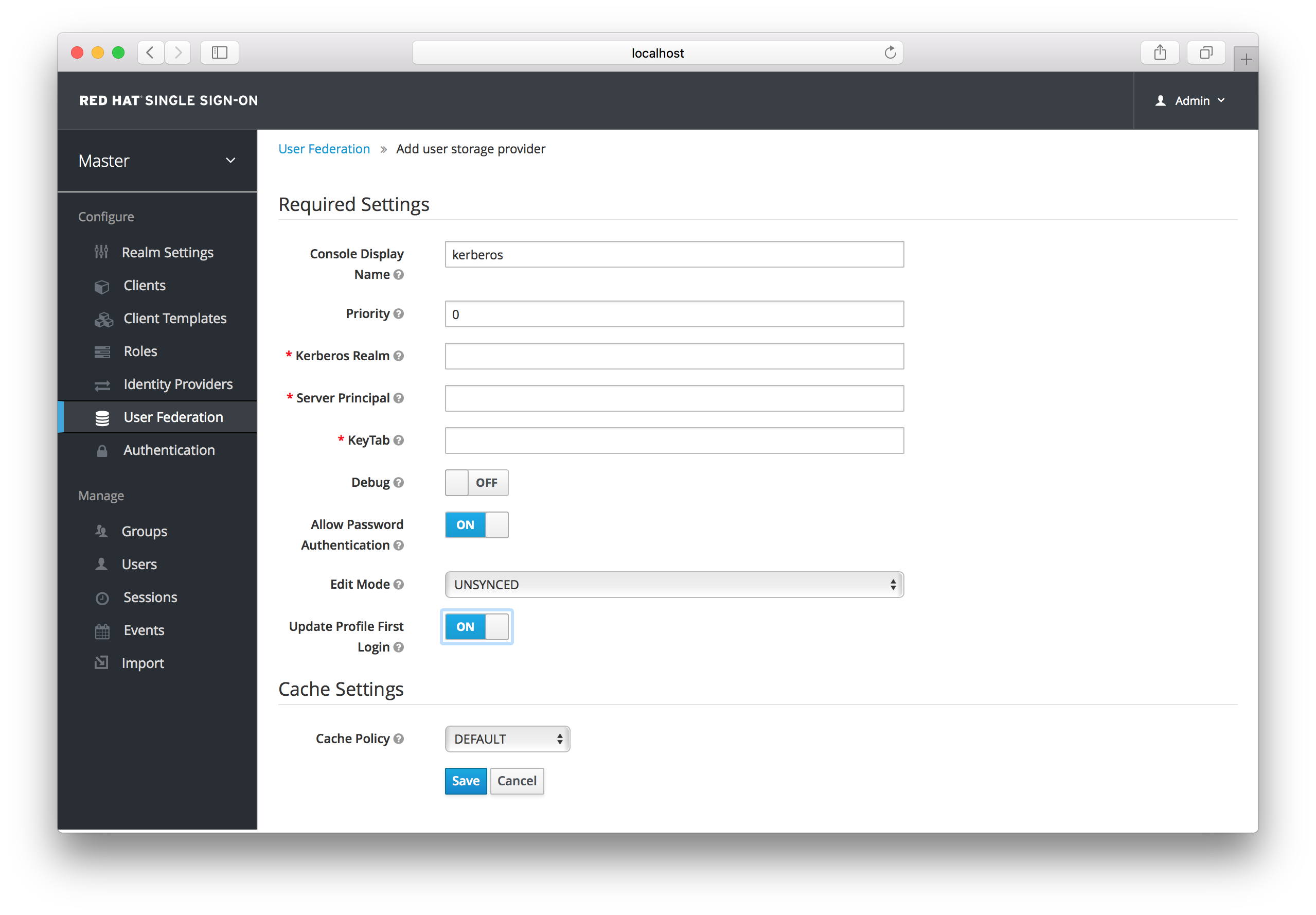
Task: Click the User Federation icon in sidebar
Action: [103, 417]
